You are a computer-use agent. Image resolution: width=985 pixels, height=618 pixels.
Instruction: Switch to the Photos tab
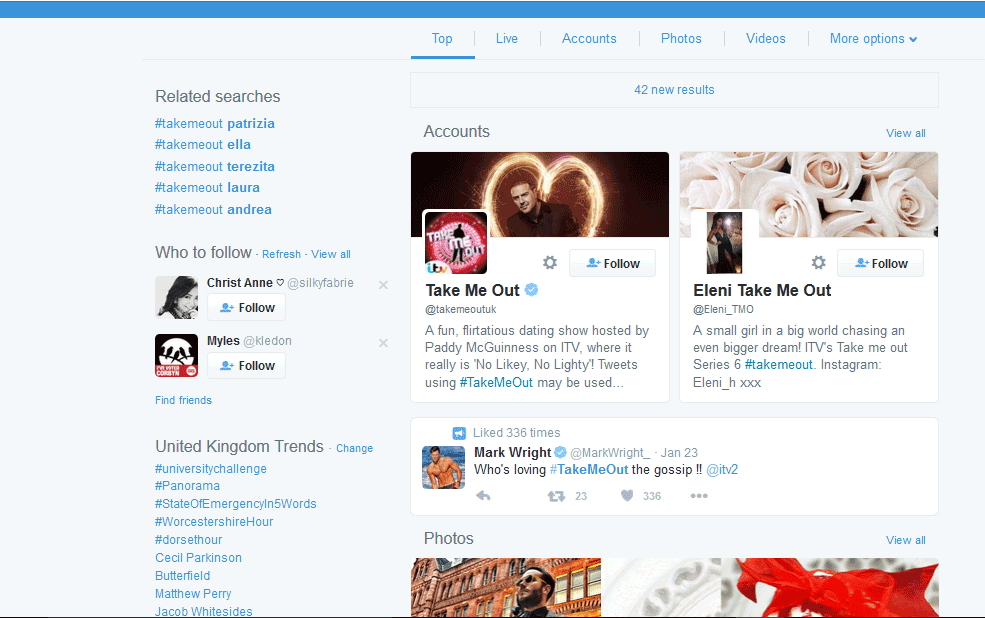point(681,38)
